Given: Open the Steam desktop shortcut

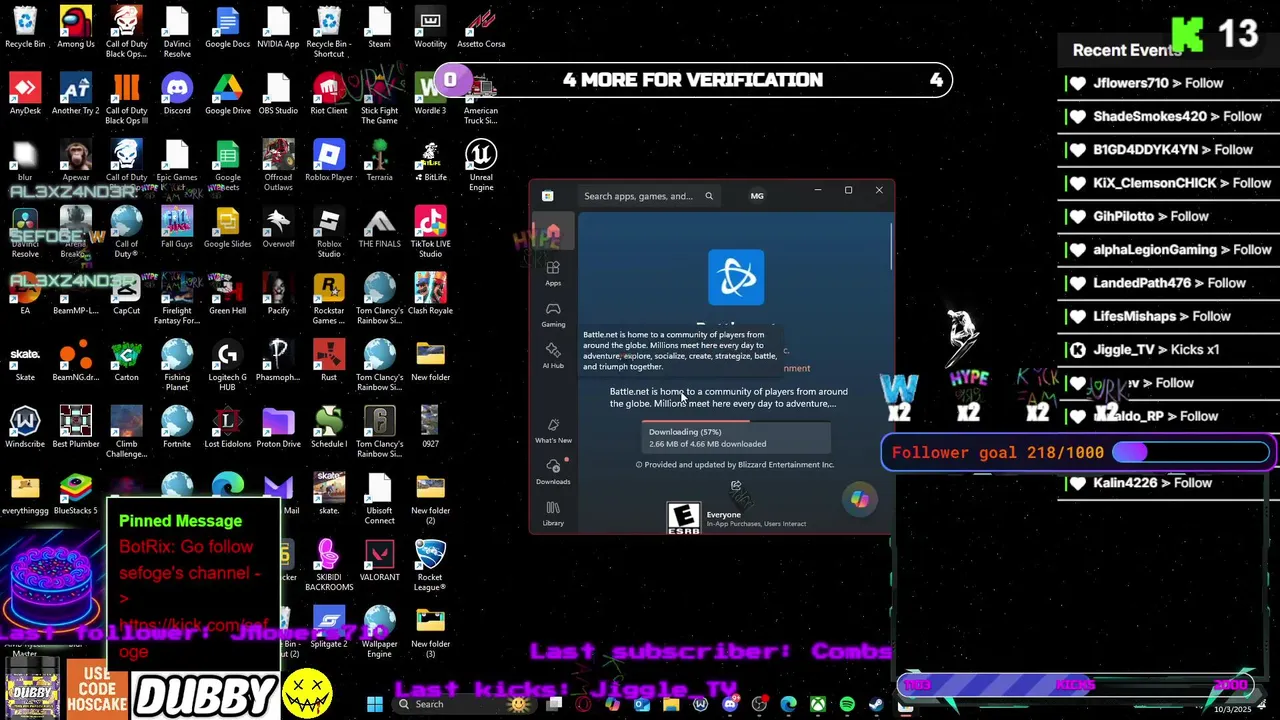Looking at the screenshot, I should click(379, 27).
